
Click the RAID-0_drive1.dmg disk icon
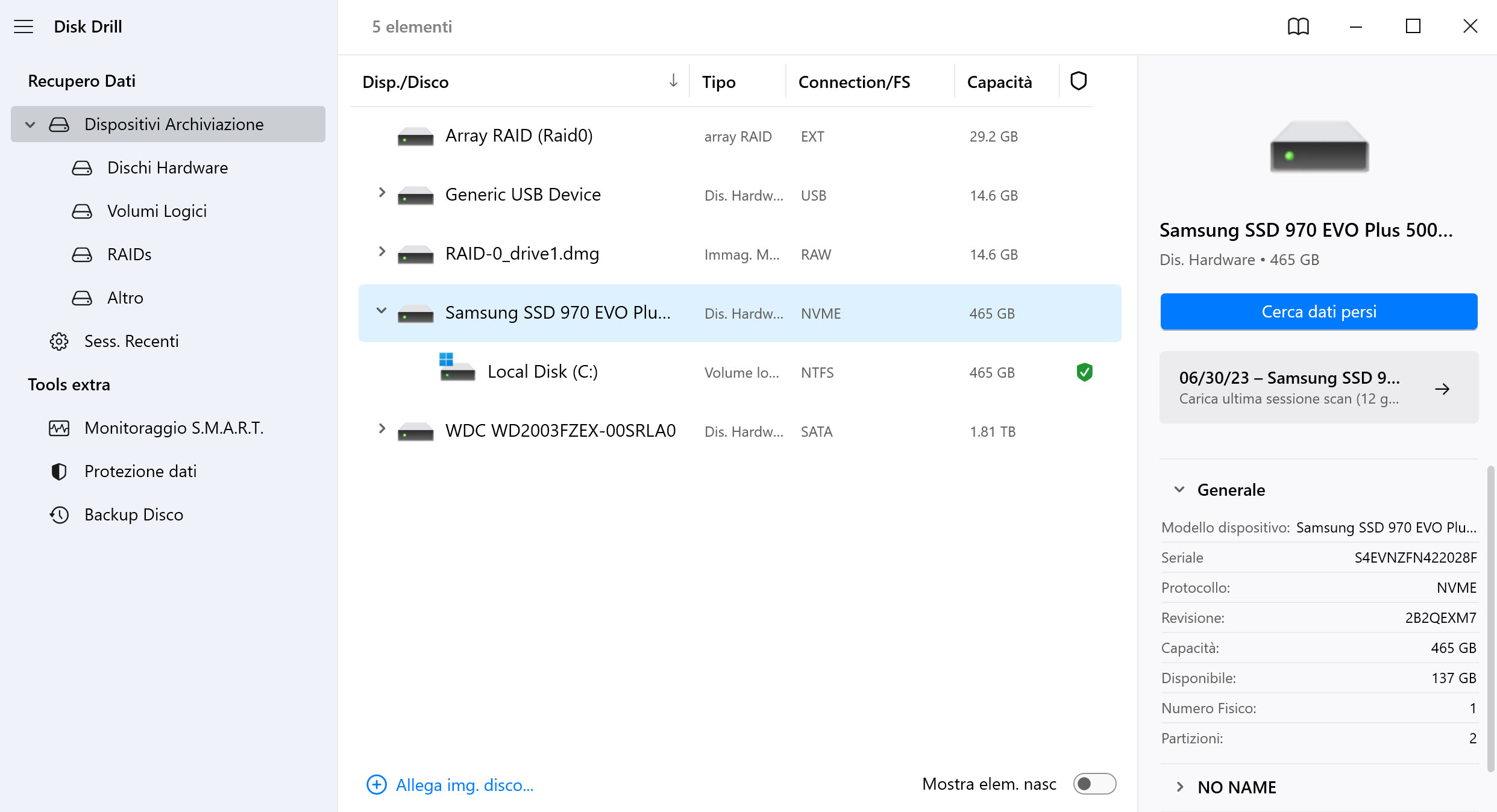415,255
